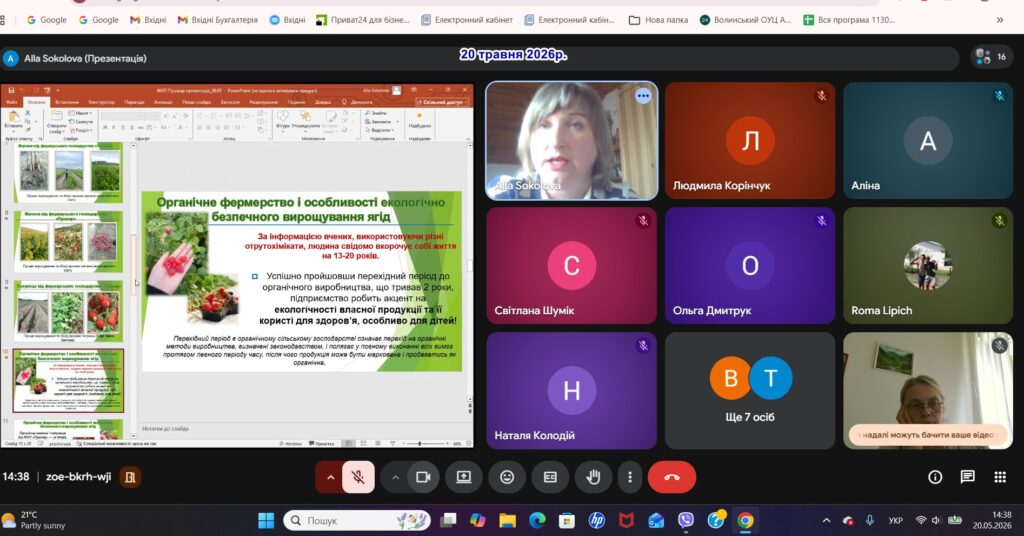
Task: Open File Explorer from the taskbar
Action: pyautogui.click(x=507, y=520)
